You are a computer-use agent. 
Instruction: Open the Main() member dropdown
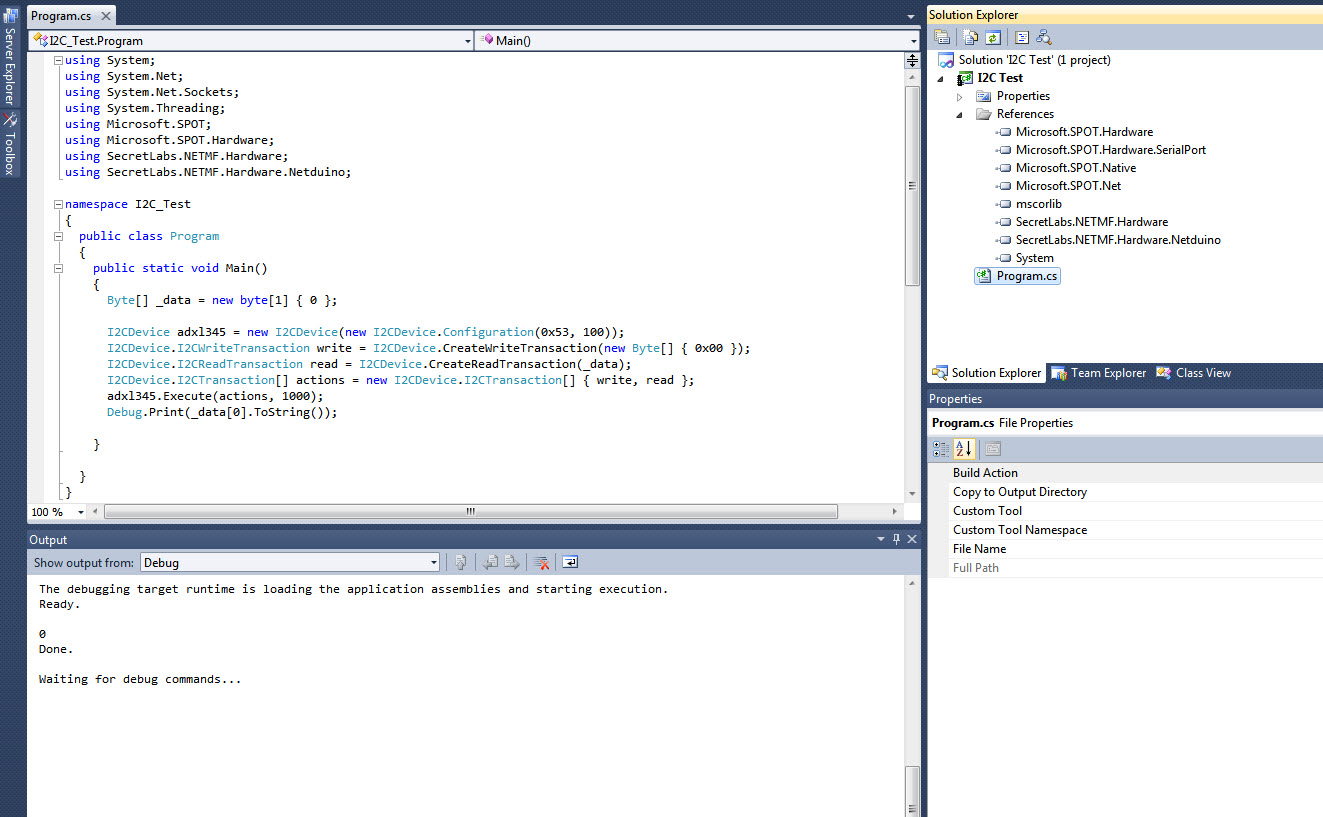pos(914,41)
